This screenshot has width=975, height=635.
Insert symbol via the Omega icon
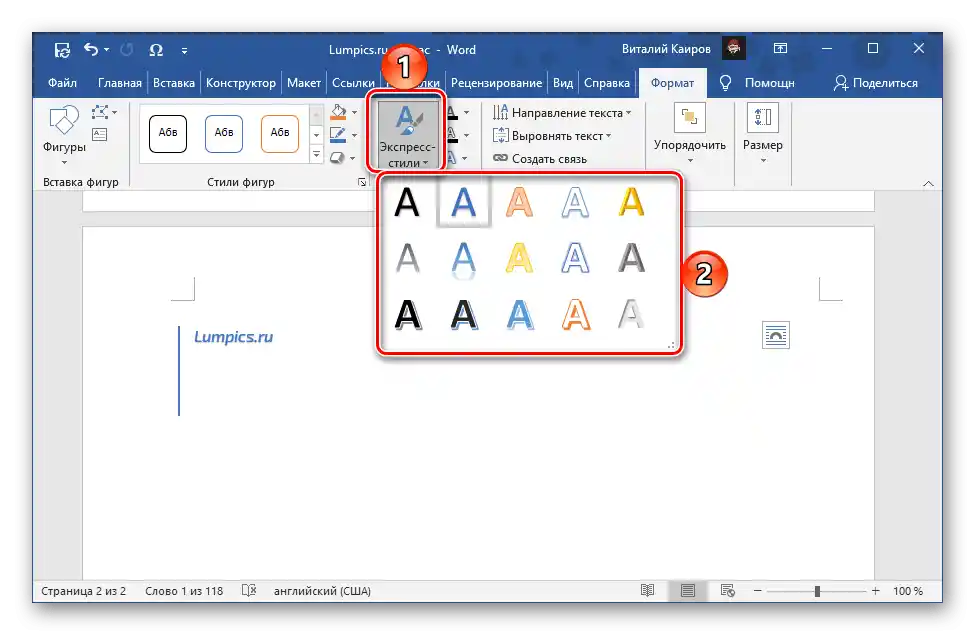[x=156, y=50]
